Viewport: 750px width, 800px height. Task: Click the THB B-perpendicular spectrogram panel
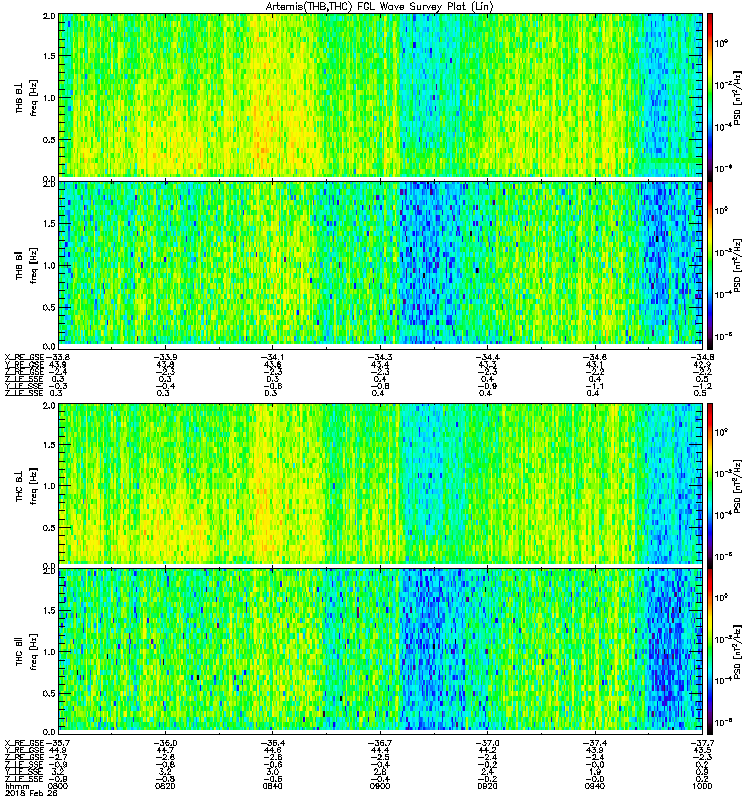coord(381,95)
